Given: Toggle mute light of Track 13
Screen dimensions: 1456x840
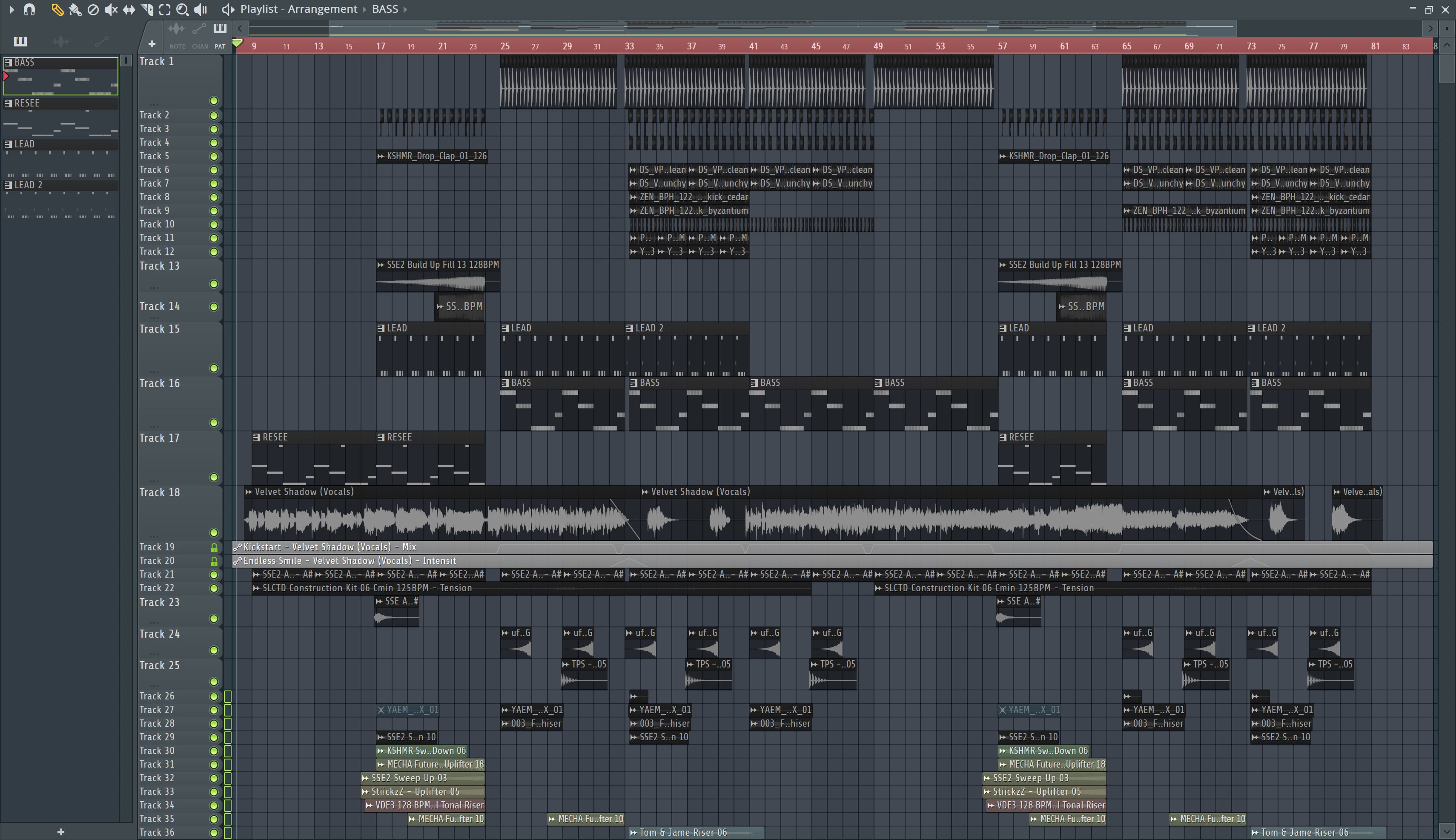Looking at the screenshot, I should (x=213, y=284).
